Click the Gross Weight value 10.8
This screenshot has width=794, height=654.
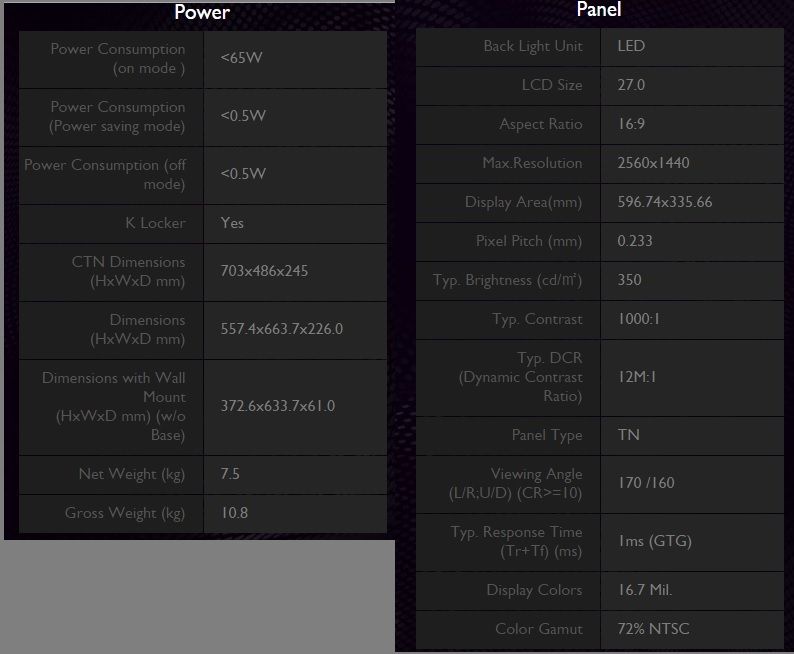point(234,513)
